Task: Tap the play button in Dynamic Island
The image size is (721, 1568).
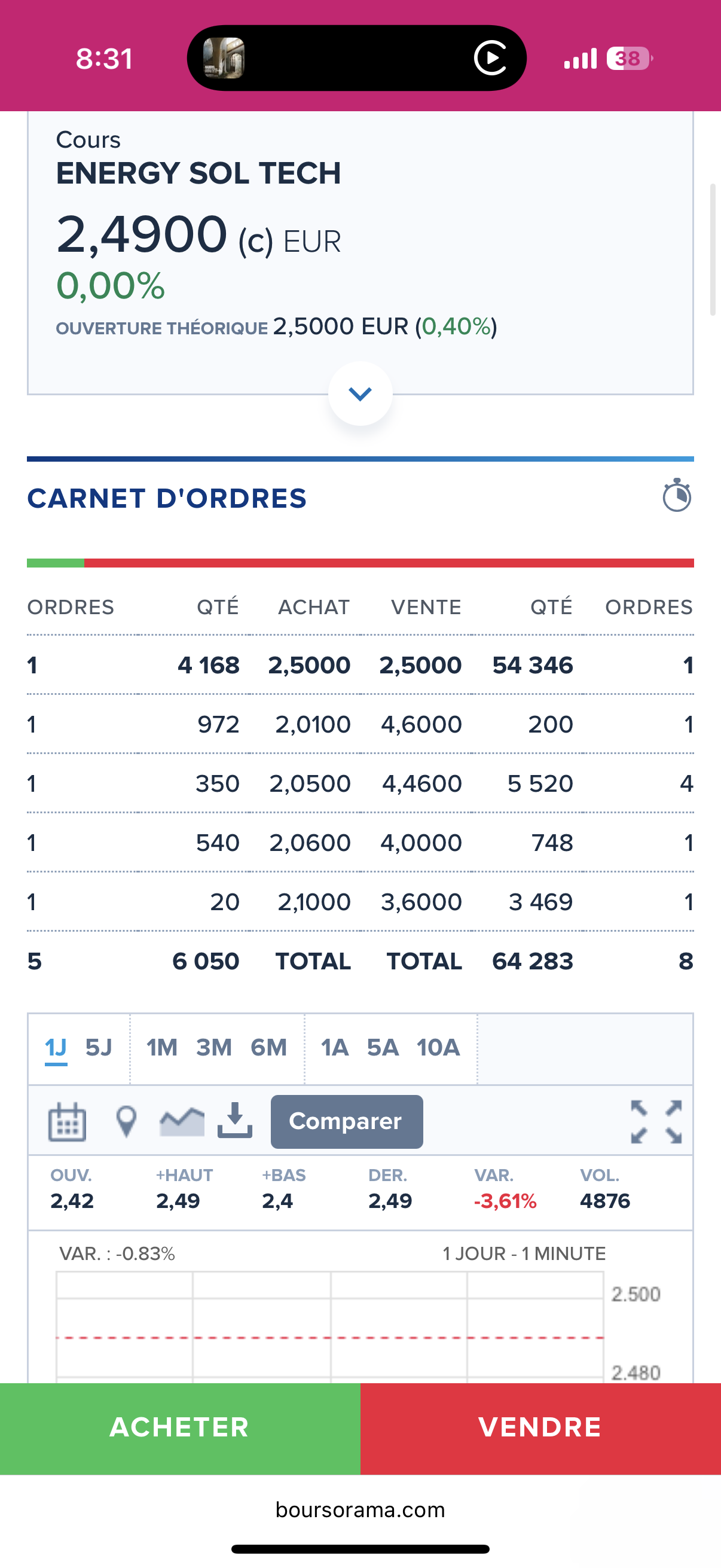Action: tap(490, 58)
